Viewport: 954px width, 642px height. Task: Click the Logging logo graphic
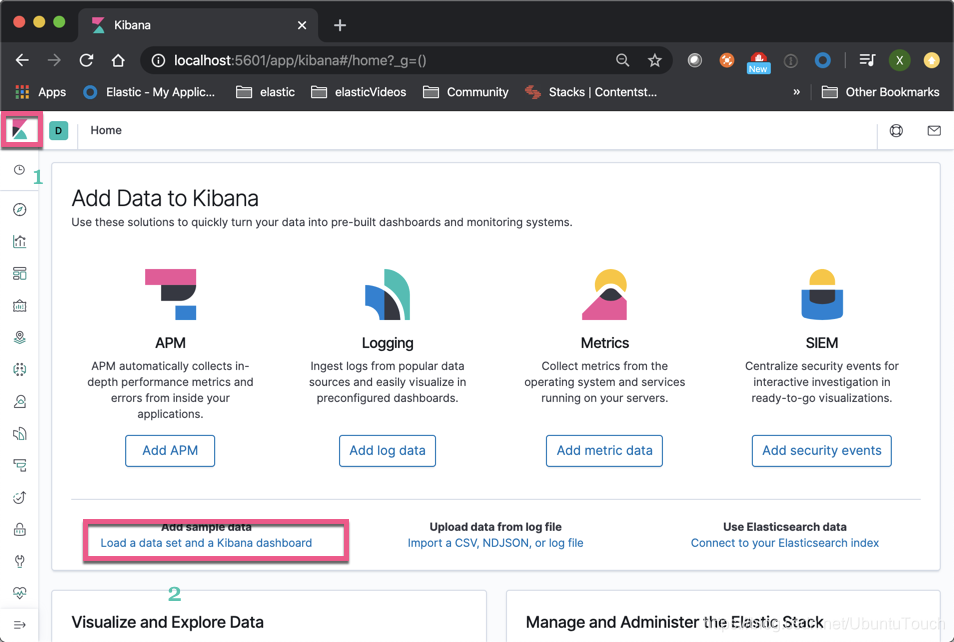coord(388,295)
